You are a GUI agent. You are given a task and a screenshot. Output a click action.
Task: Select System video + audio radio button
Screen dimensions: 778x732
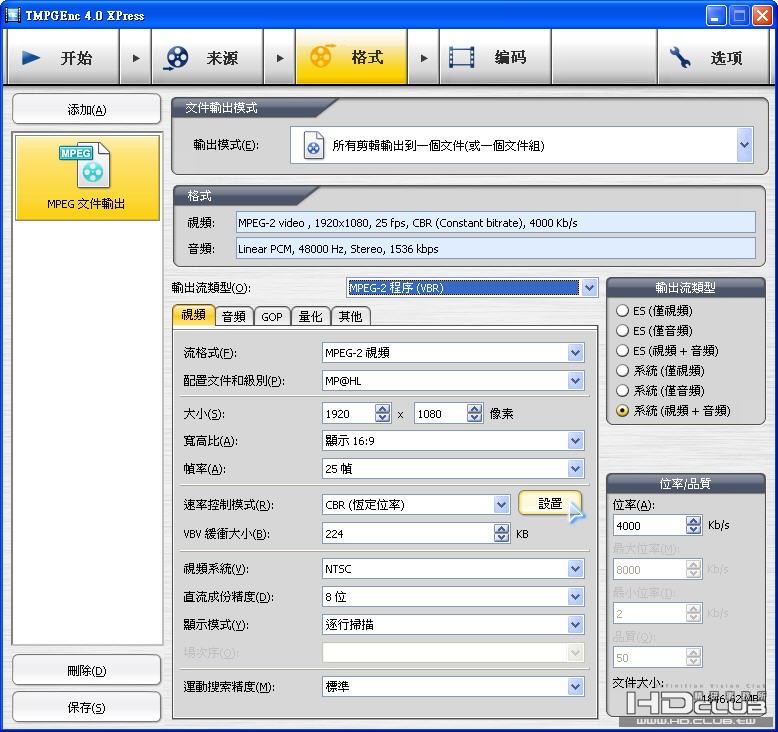point(622,410)
